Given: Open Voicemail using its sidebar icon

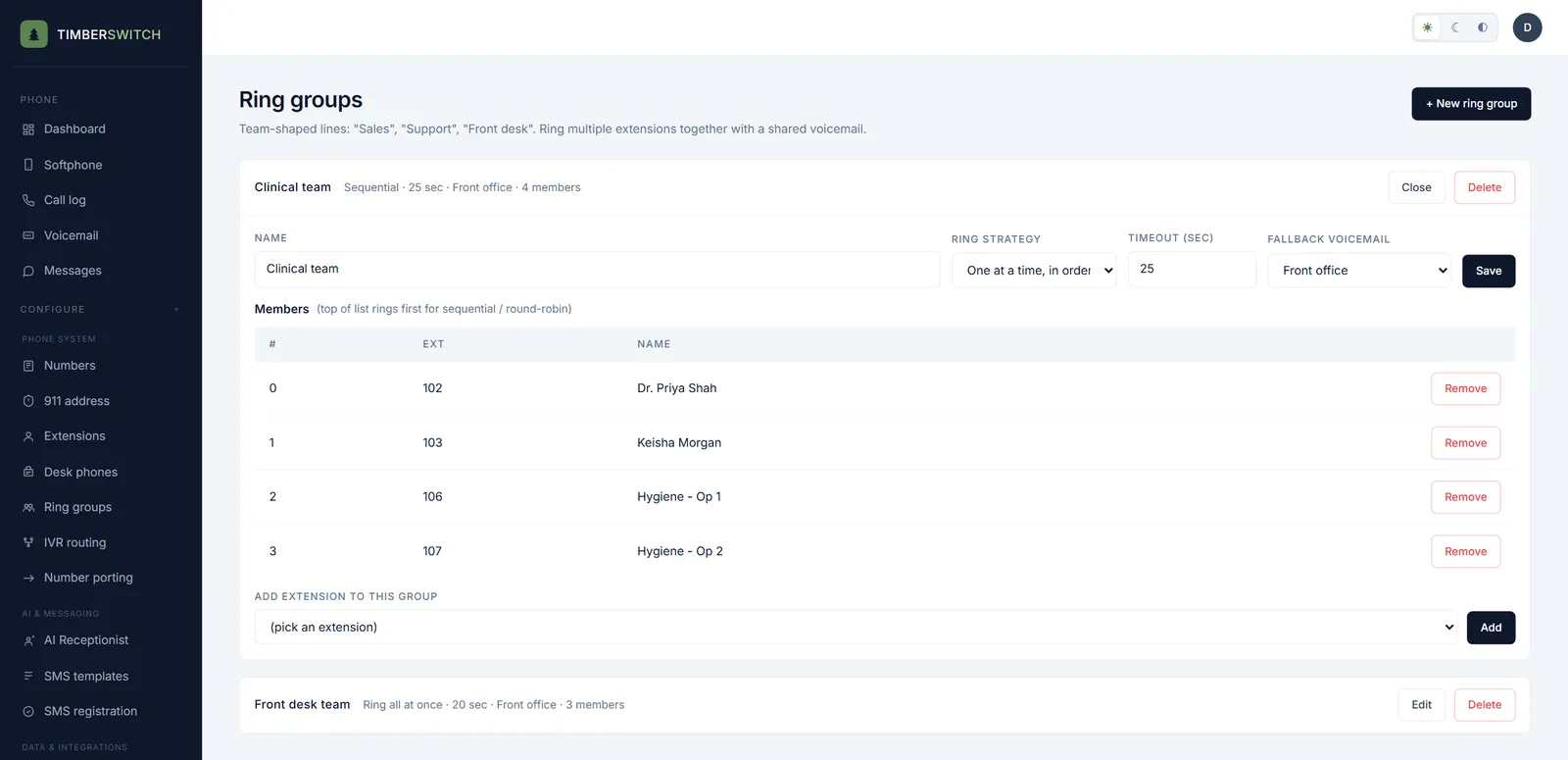Looking at the screenshot, I should click(28, 235).
